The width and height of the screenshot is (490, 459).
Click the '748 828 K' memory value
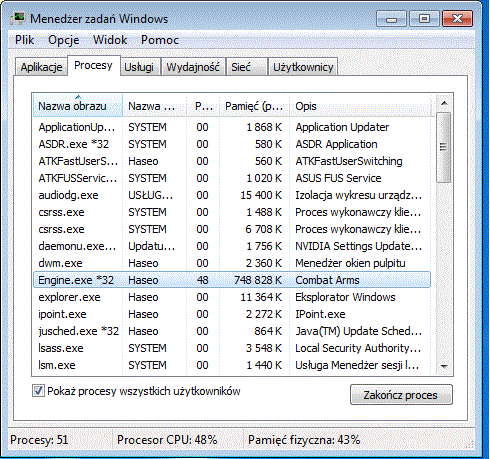[x=258, y=280]
